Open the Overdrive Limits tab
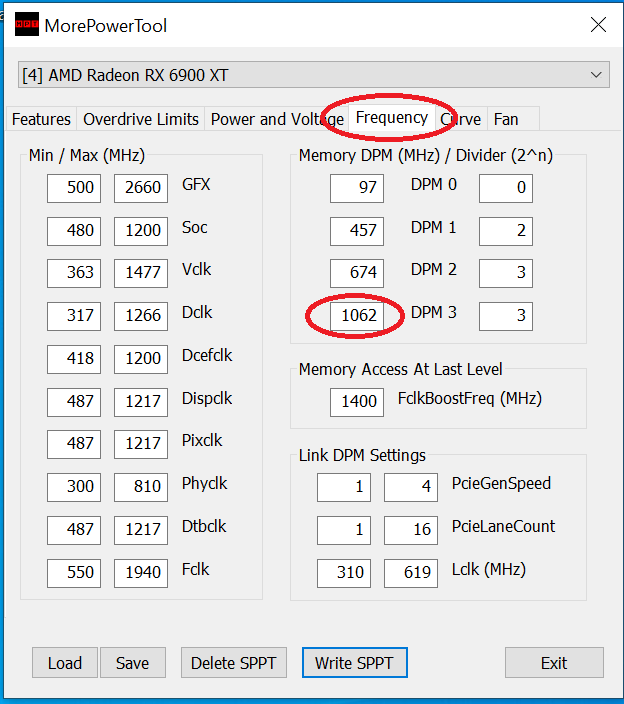This screenshot has width=624, height=704. pyautogui.click(x=141, y=119)
